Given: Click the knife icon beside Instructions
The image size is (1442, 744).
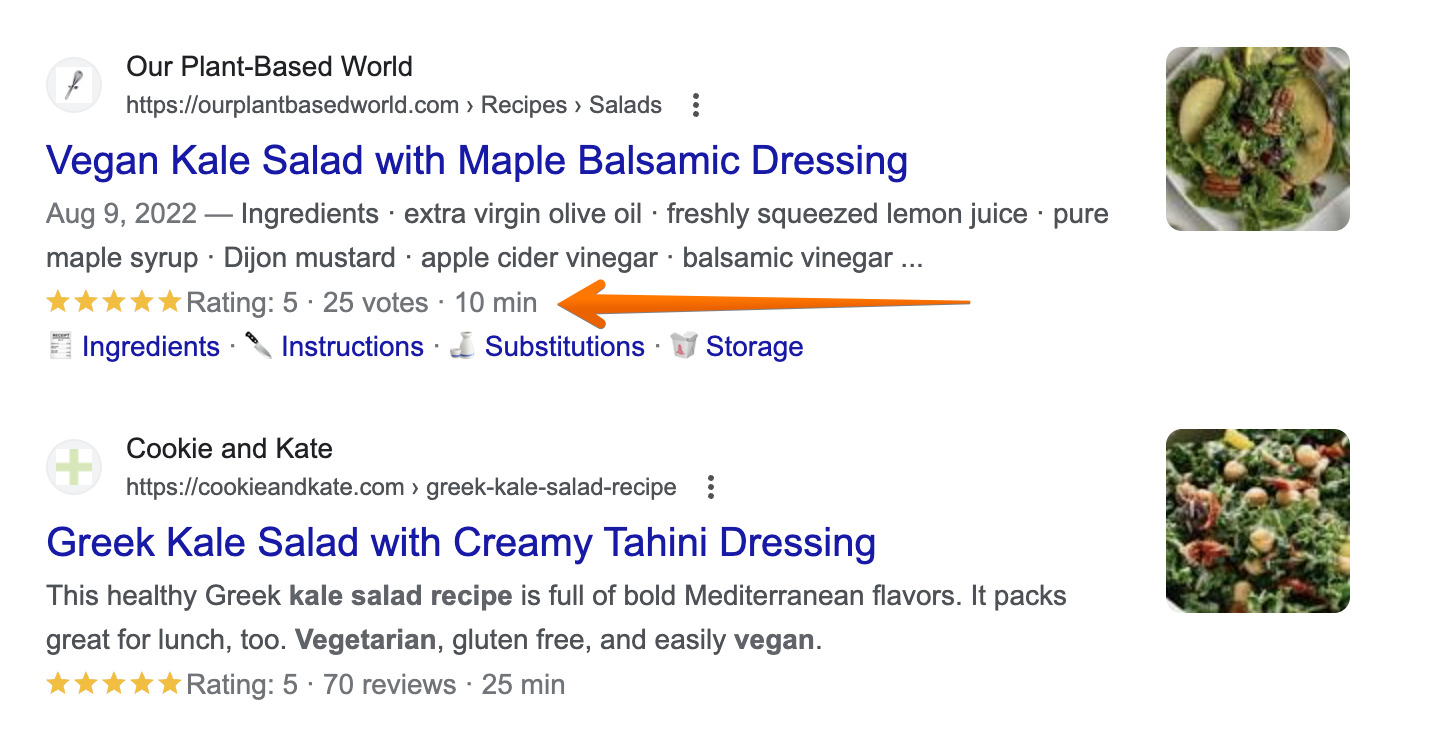Looking at the screenshot, I should 259,346.
